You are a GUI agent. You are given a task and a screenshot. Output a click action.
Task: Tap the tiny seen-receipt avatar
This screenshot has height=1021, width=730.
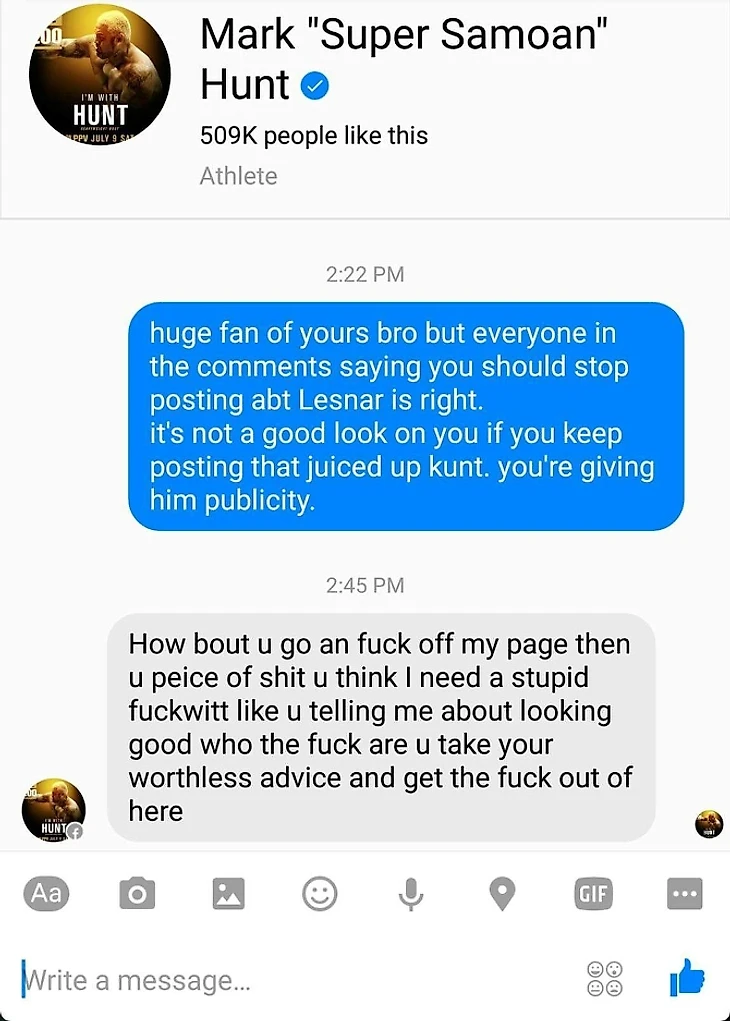coord(709,824)
